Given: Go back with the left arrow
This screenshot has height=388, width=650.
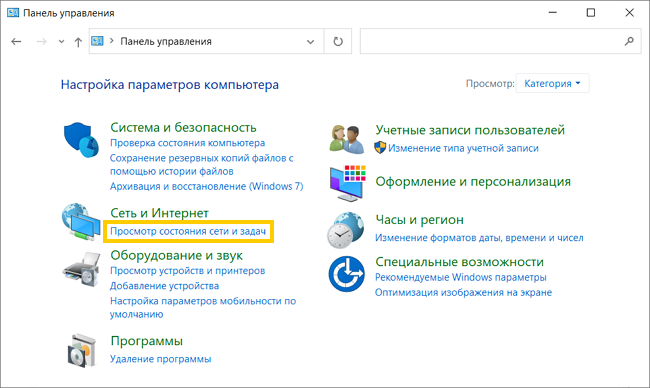Looking at the screenshot, I should point(16,41).
